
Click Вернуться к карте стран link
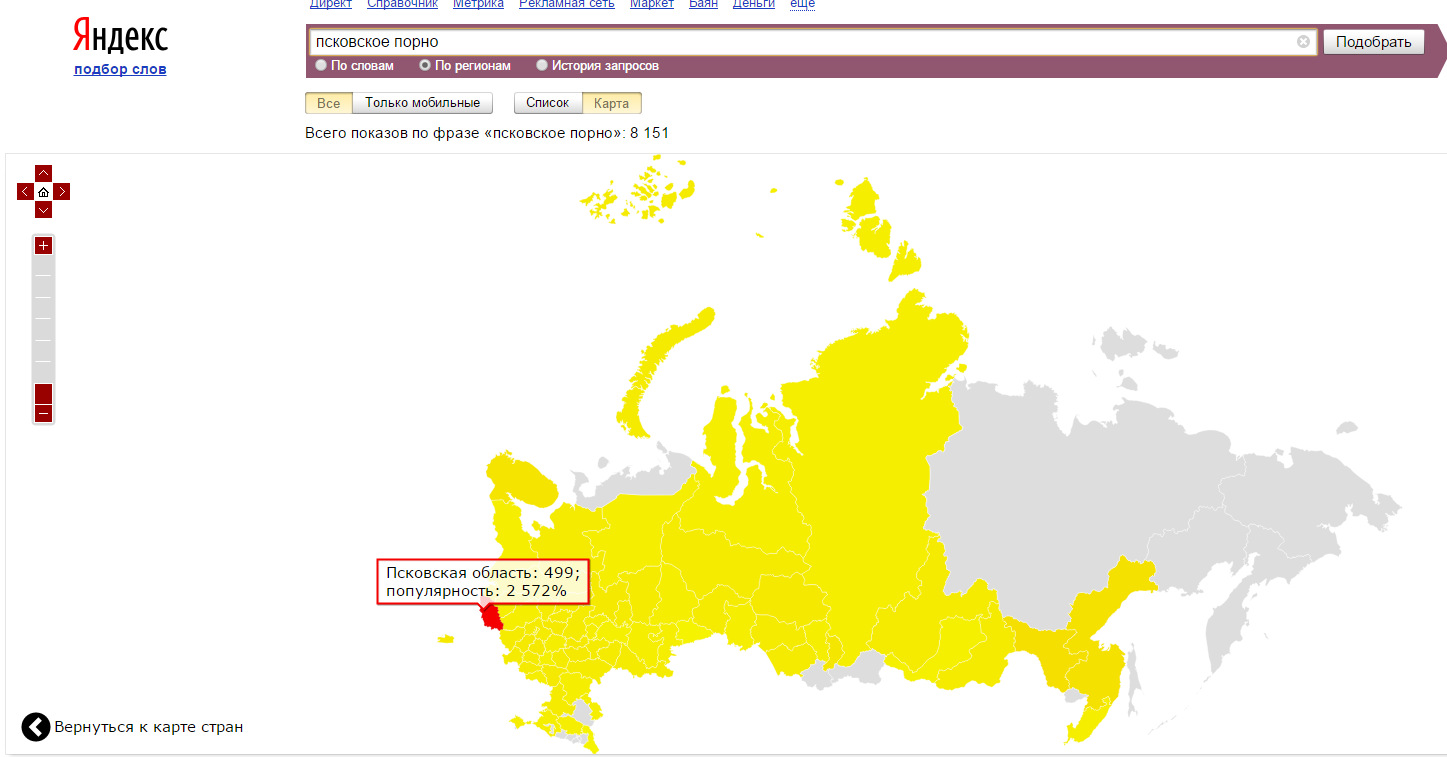coord(149,727)
